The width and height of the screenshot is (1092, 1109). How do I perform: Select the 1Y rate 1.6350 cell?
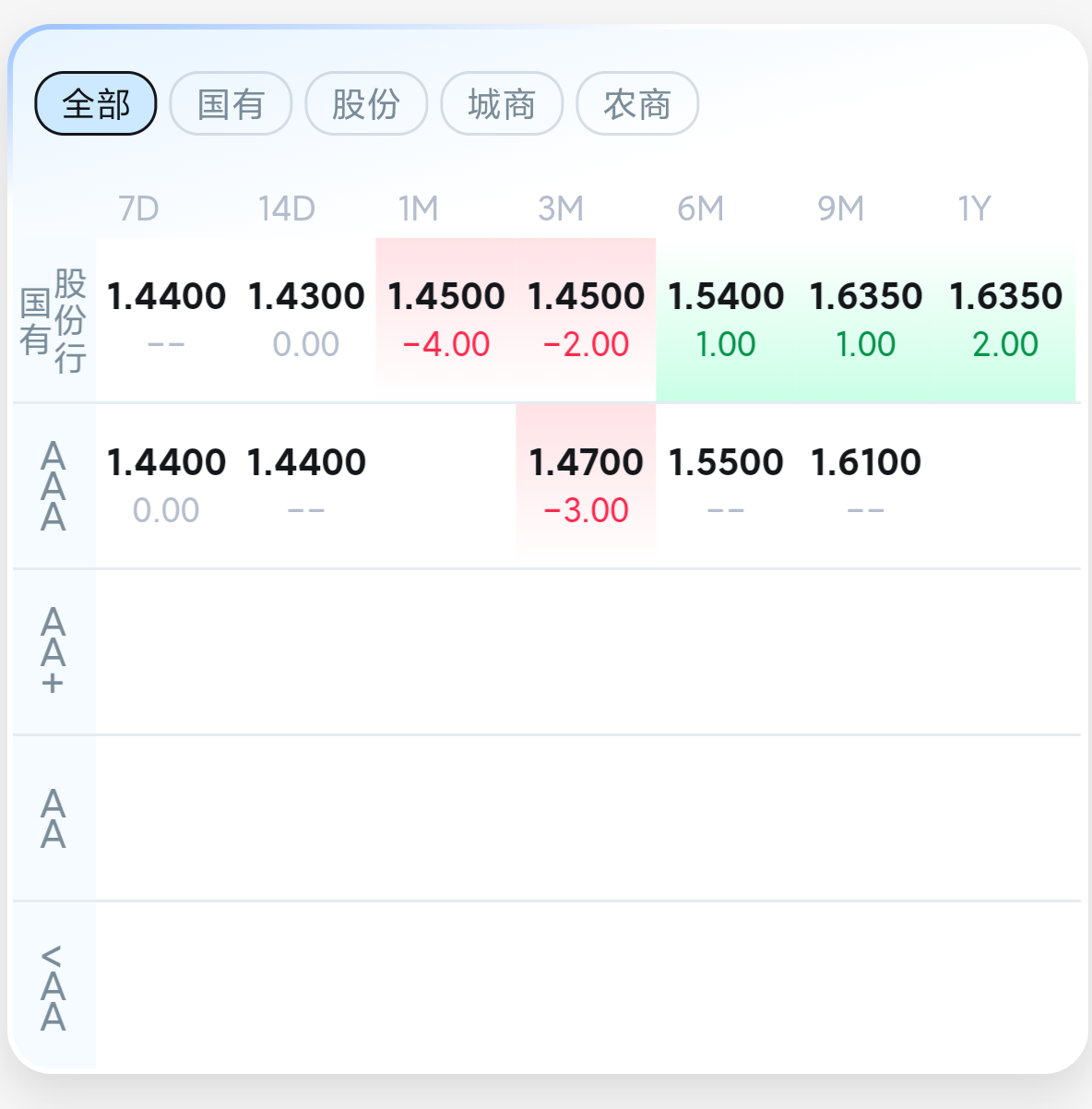1006,319
